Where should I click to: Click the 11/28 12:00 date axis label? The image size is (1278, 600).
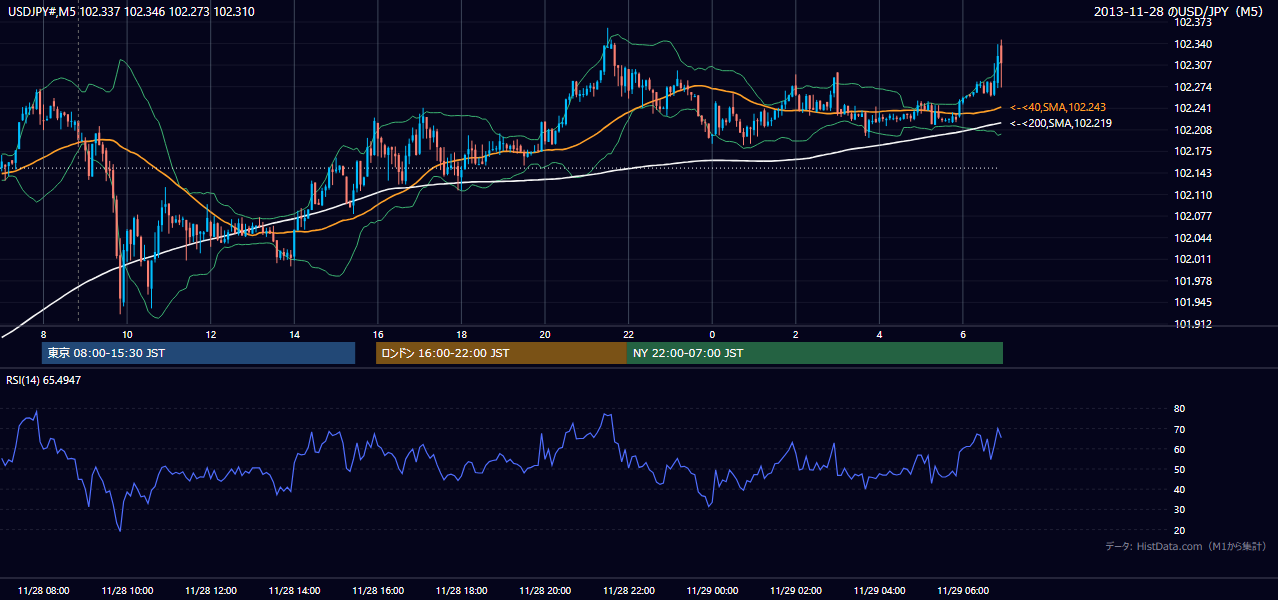coord(210,591)
